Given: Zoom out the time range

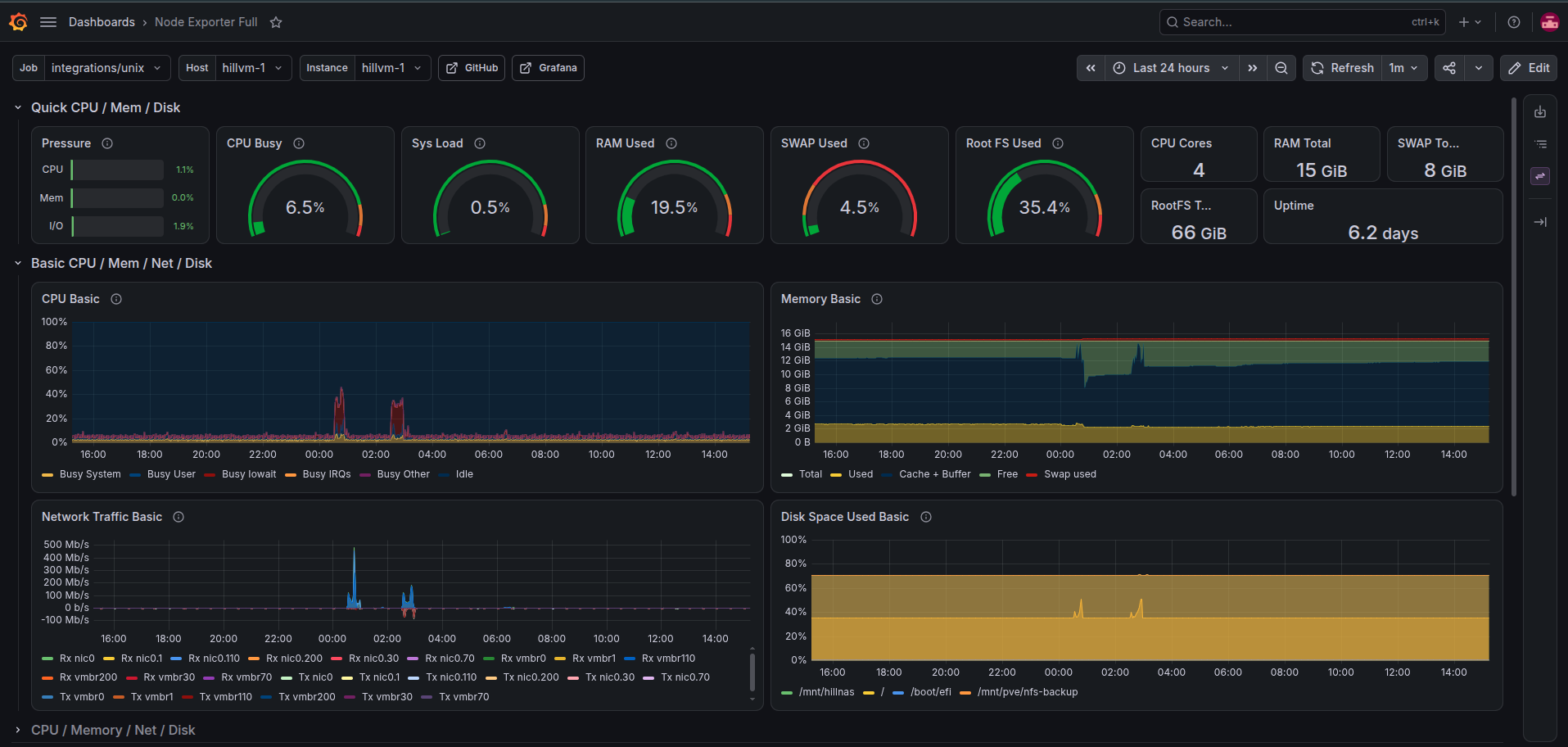Looking at the screenshot, I should (1281, 68).
